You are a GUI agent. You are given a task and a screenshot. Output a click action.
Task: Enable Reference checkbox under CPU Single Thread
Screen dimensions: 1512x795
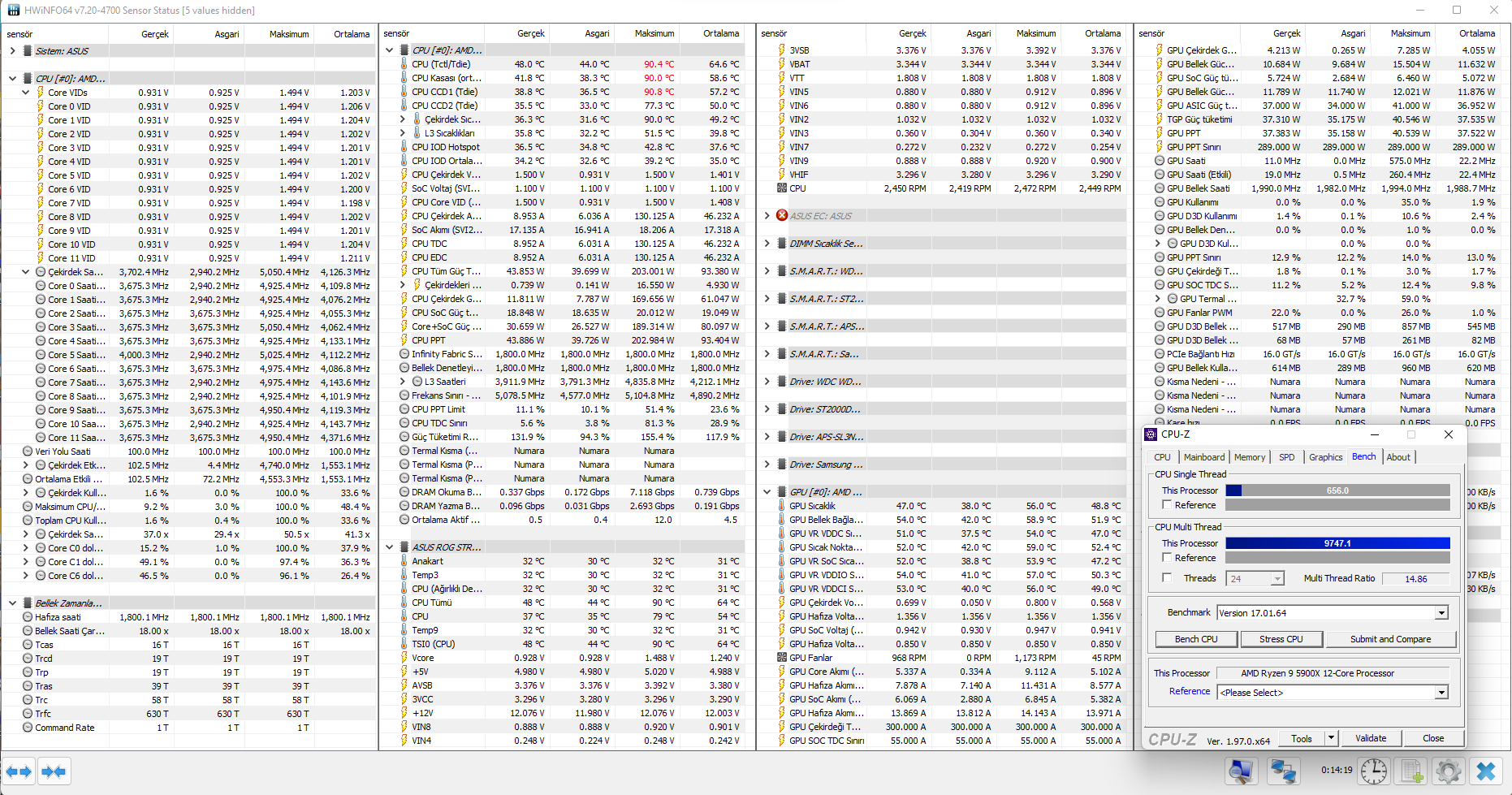1167,505
